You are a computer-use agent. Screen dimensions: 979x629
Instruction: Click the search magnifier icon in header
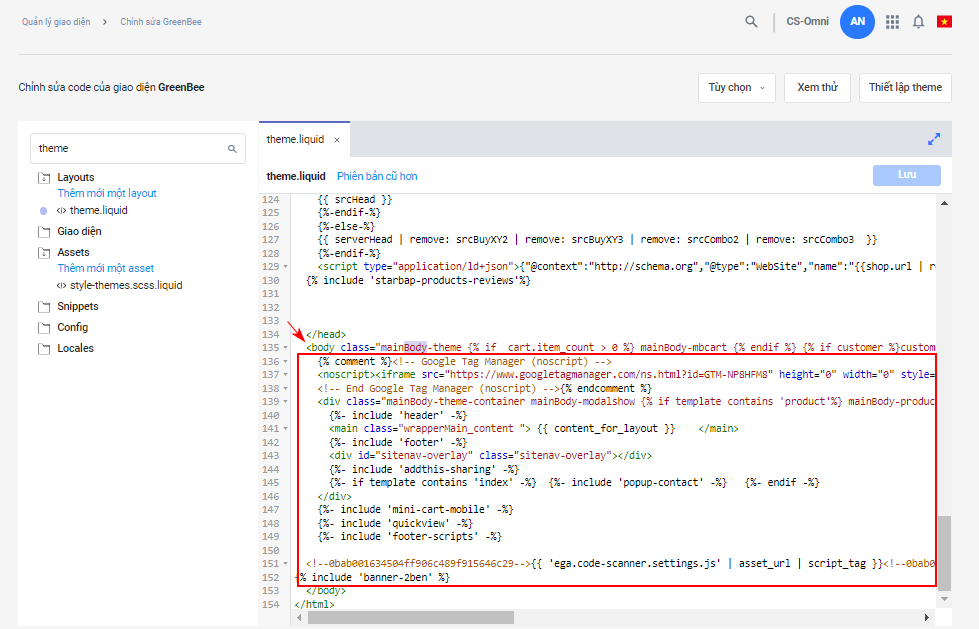(751, 22)
